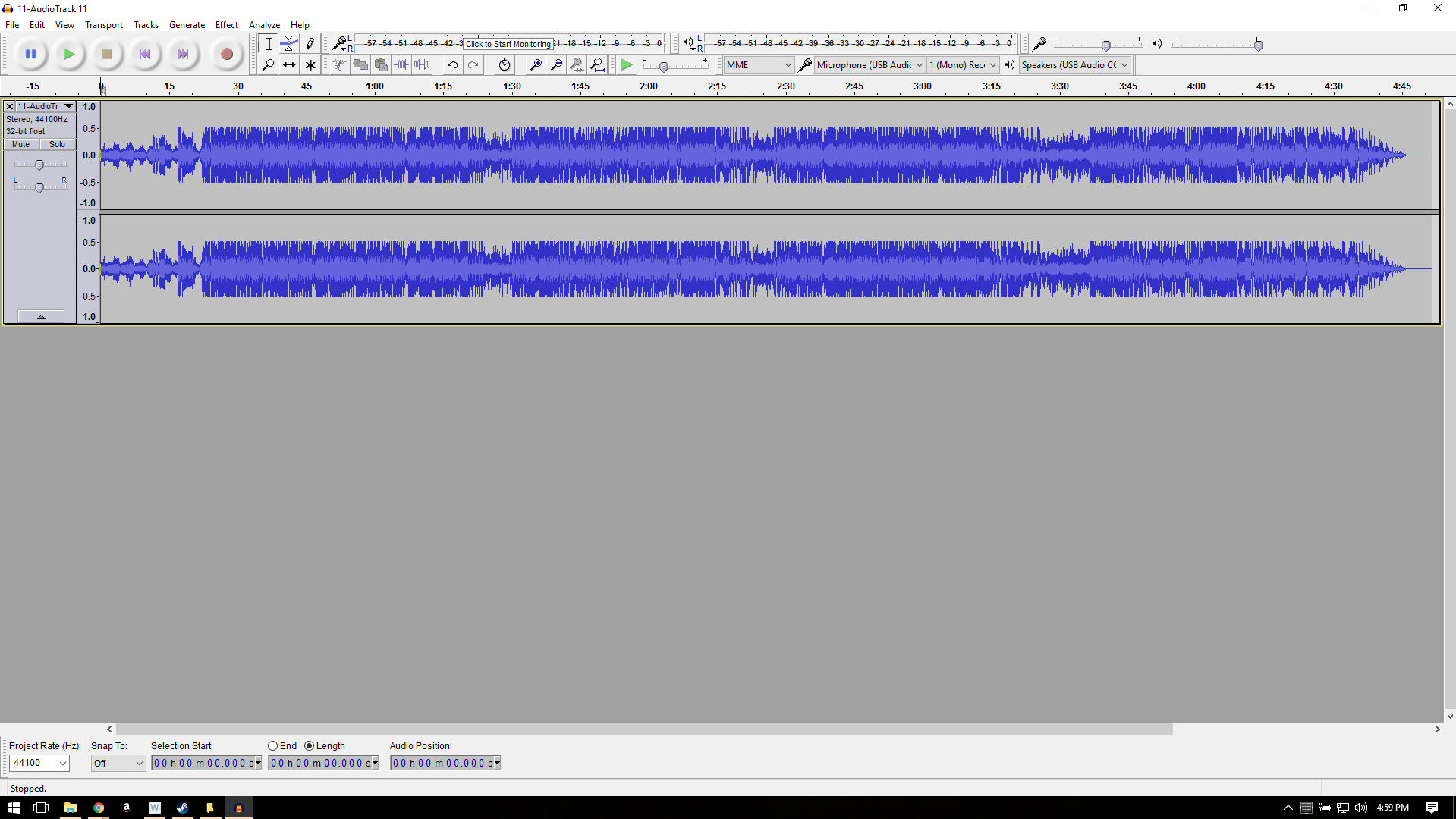Image resolution: width=1456 pixels, height=819 pixels.
Task: Click to Start Monitoring the input level
Action: coord(508,43)
